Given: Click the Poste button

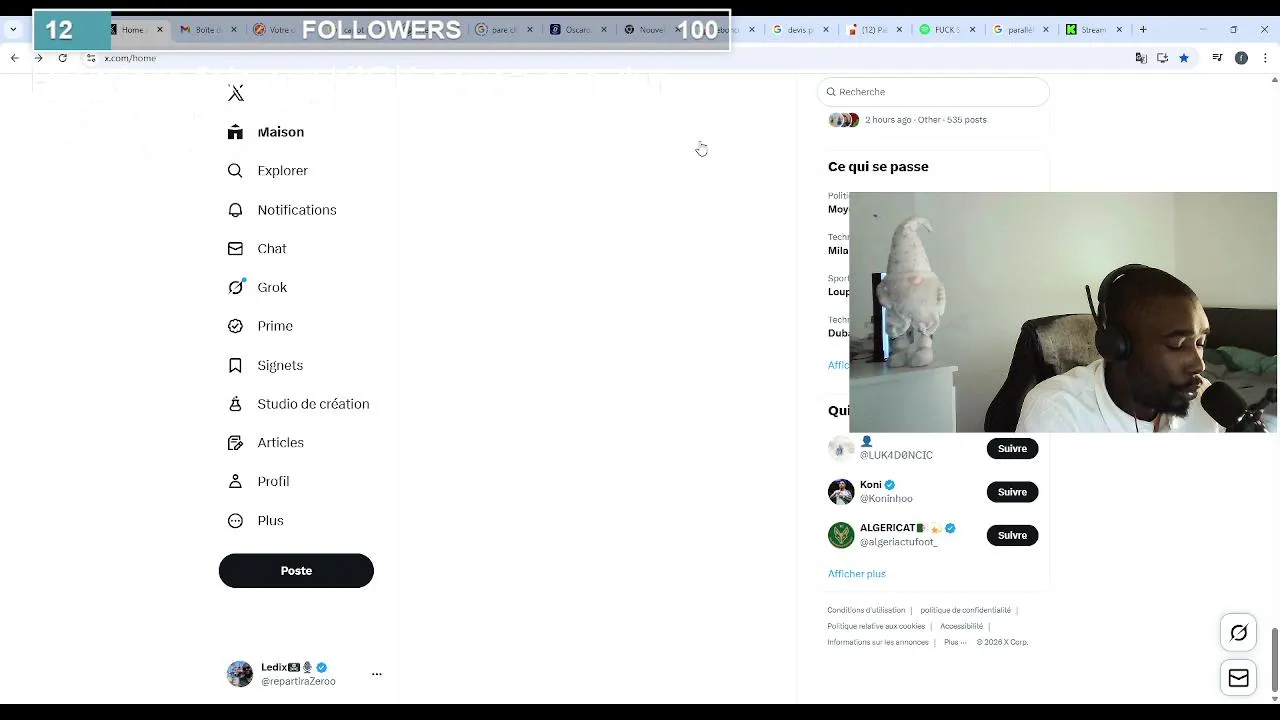Looking at the screenshot, I should 296,571.
